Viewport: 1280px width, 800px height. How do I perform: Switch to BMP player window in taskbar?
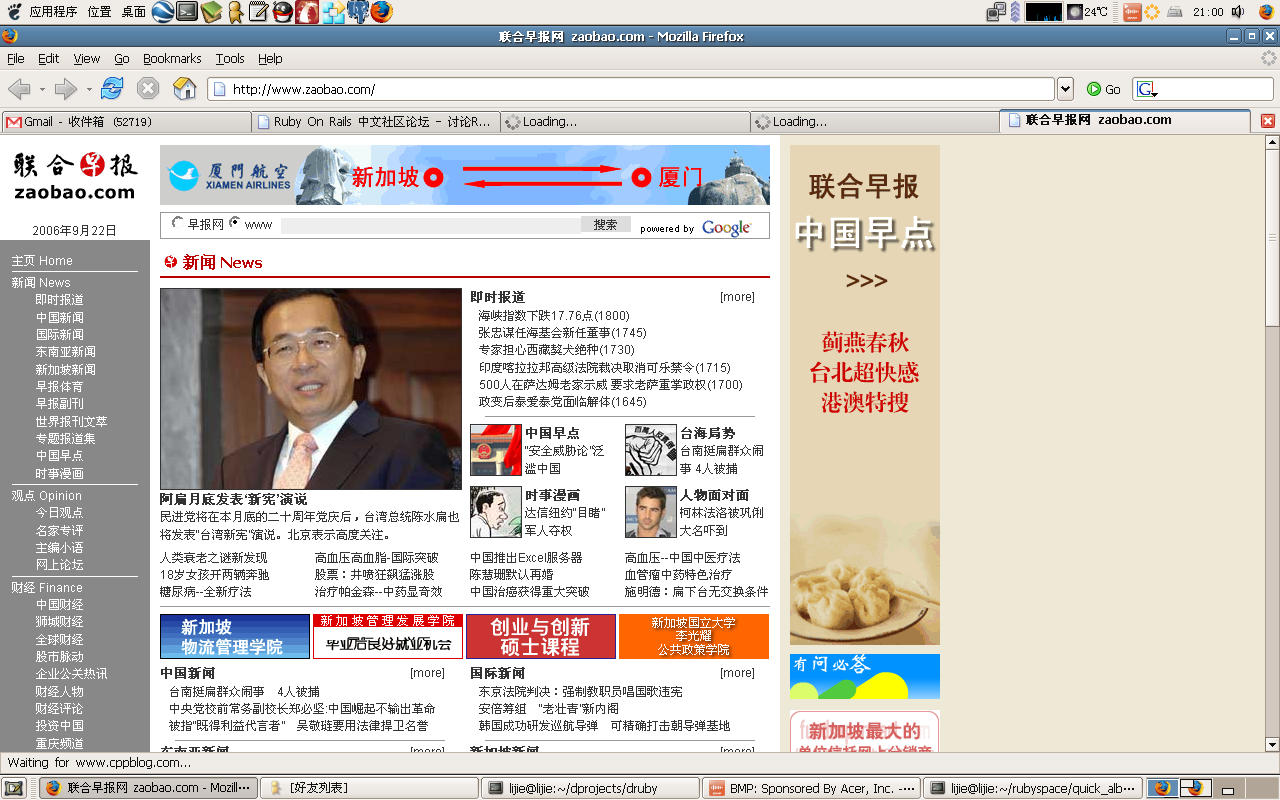click(x=811, y=788)
